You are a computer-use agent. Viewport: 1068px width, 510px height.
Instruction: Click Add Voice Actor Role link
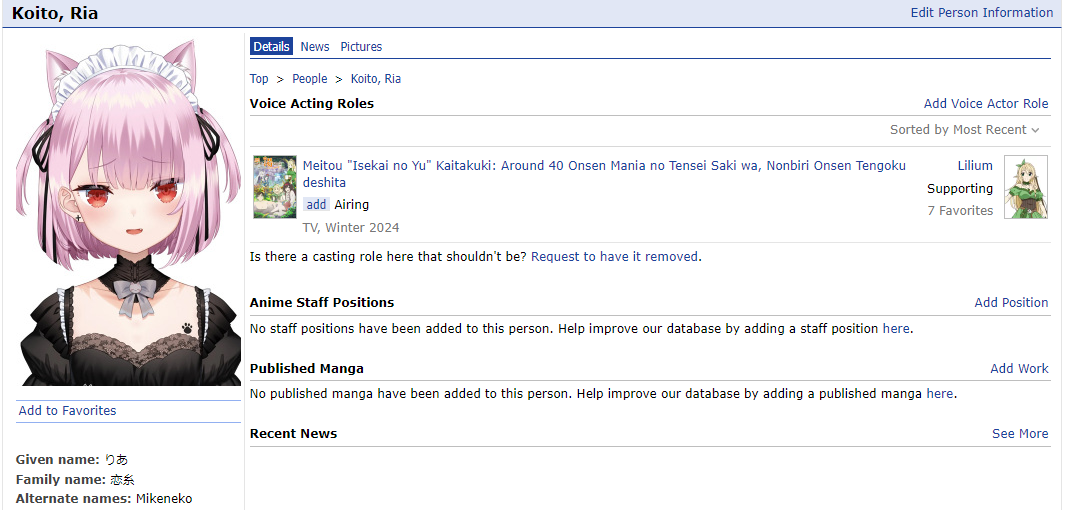pyautogui.click(x=985, y=104)
